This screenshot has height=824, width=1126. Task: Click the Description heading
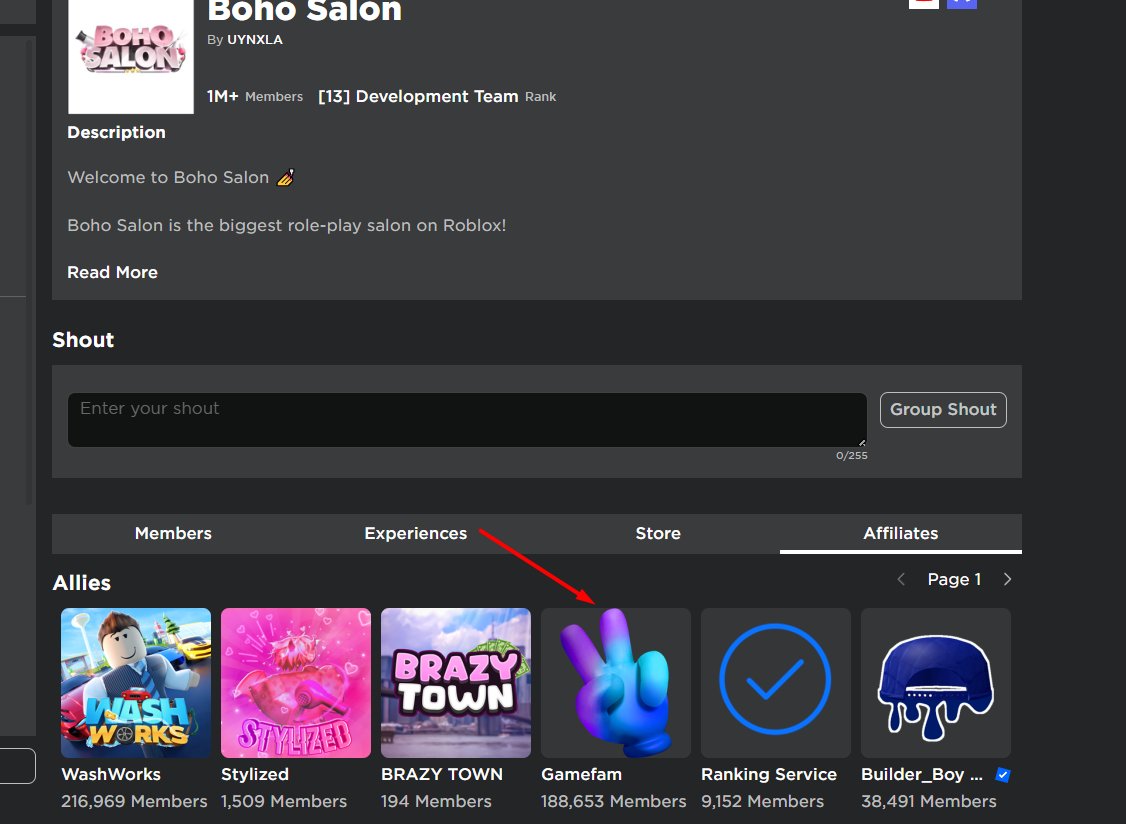[116, 132]
